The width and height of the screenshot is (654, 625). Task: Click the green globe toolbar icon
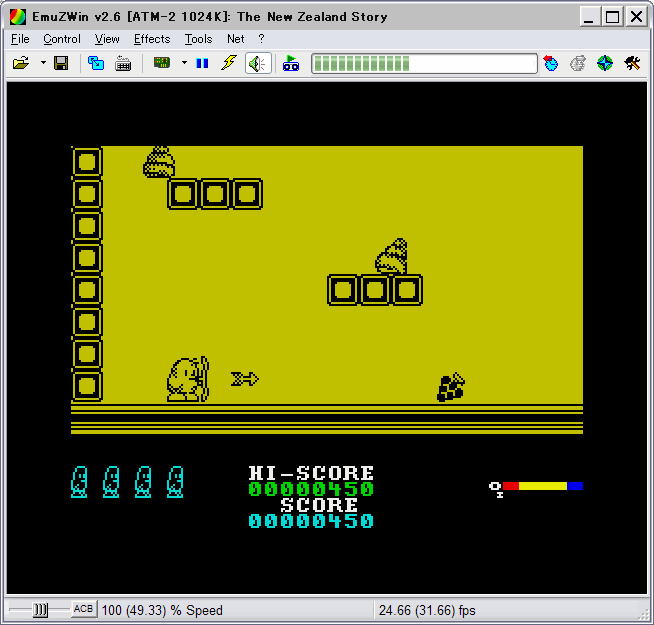605,63
